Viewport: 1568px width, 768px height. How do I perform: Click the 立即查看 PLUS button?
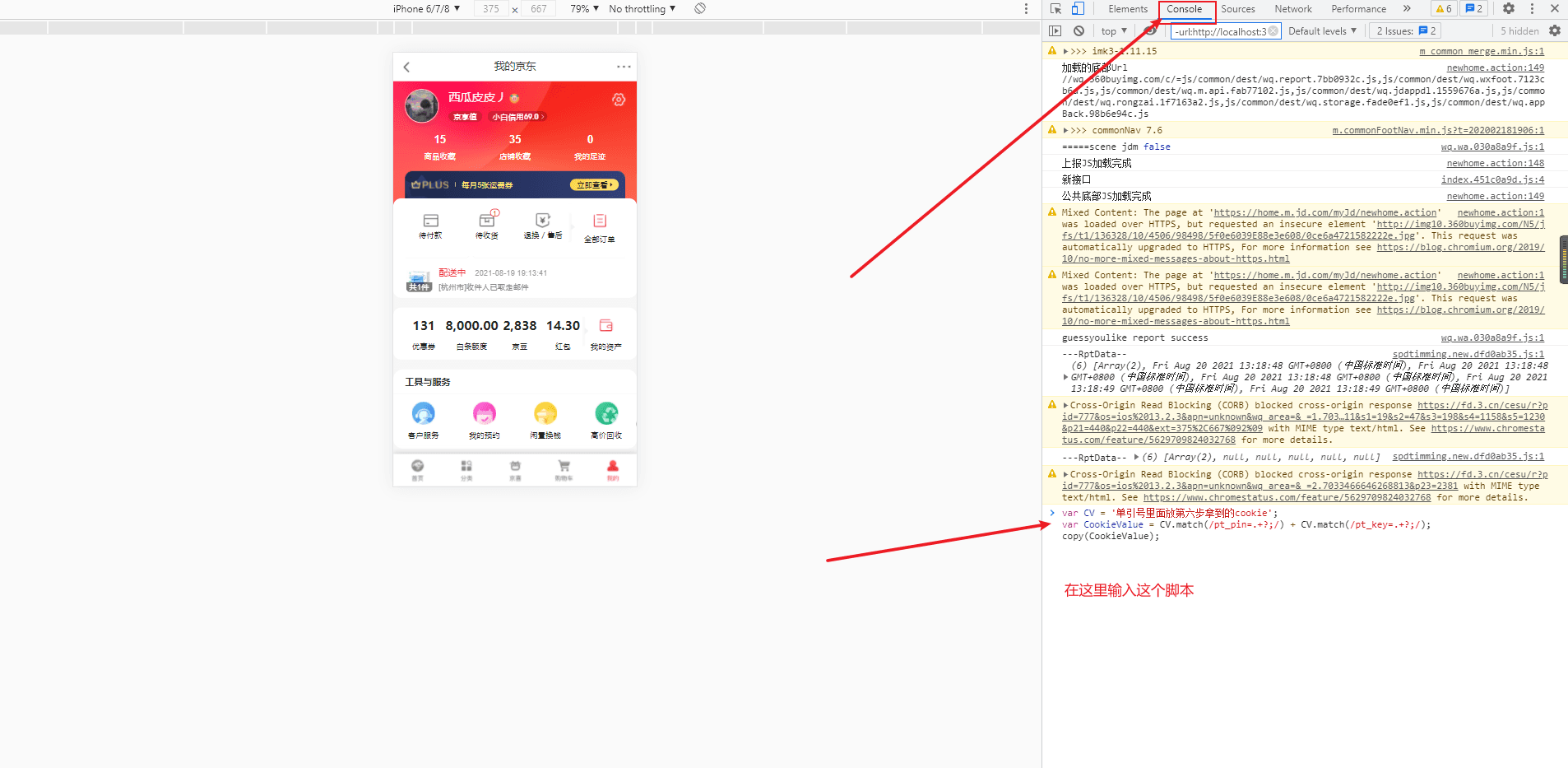pyautogui.click(x=593, y=185)
